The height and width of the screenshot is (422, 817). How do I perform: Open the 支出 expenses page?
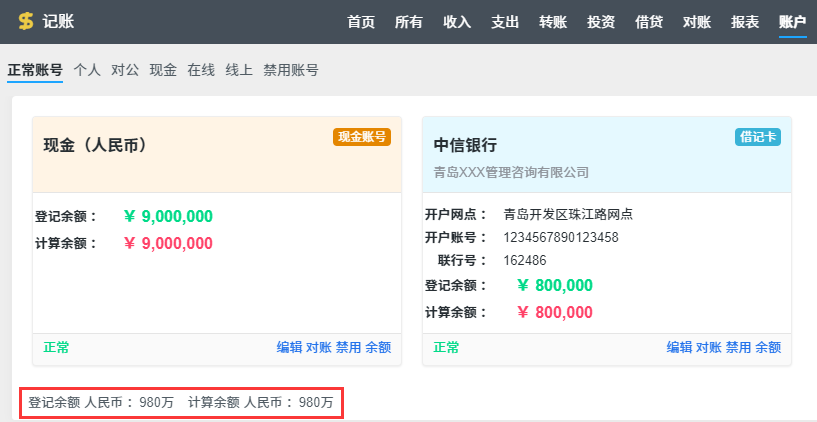[505, 22]
